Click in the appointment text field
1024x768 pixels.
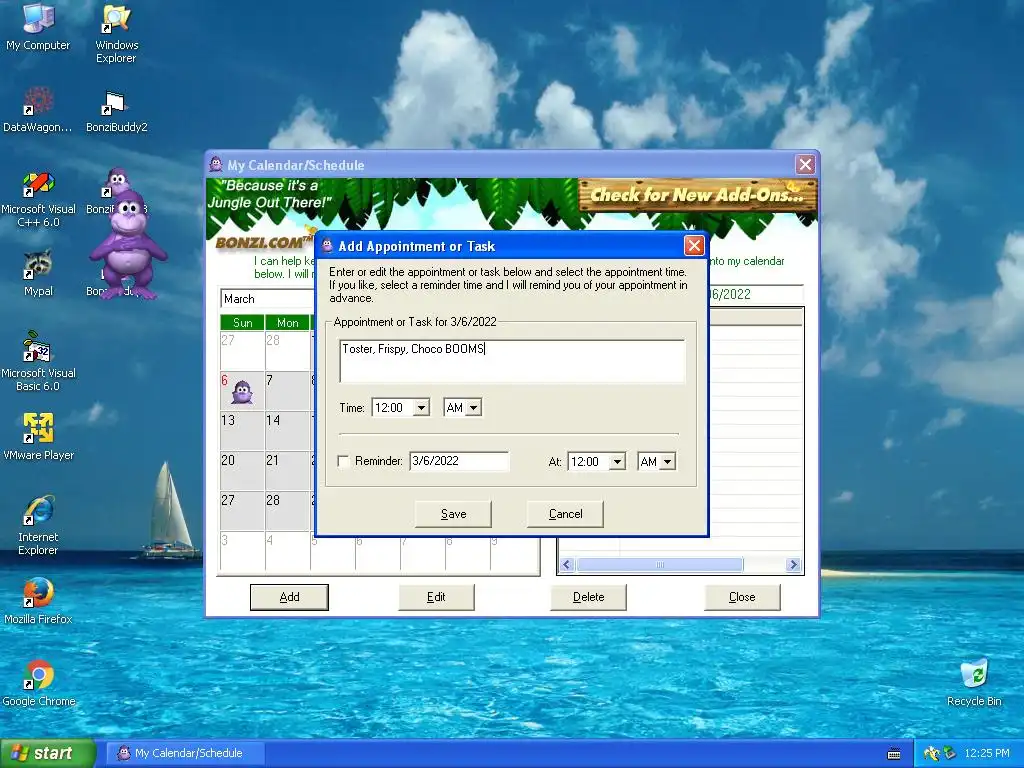click(x=512, y=360)
